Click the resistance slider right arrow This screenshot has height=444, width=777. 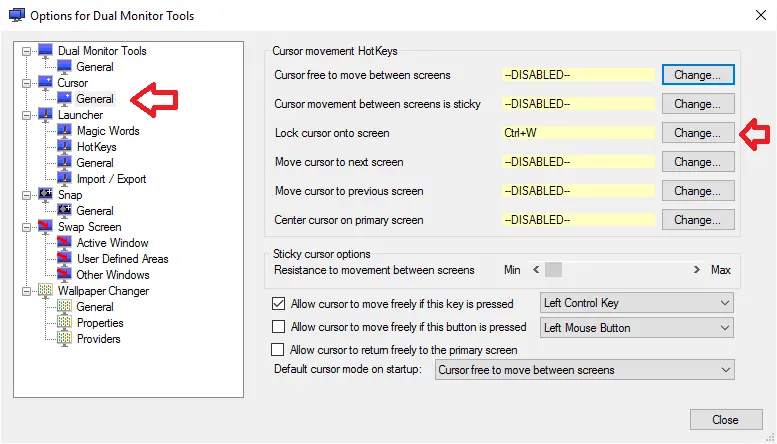coord(697,270)
